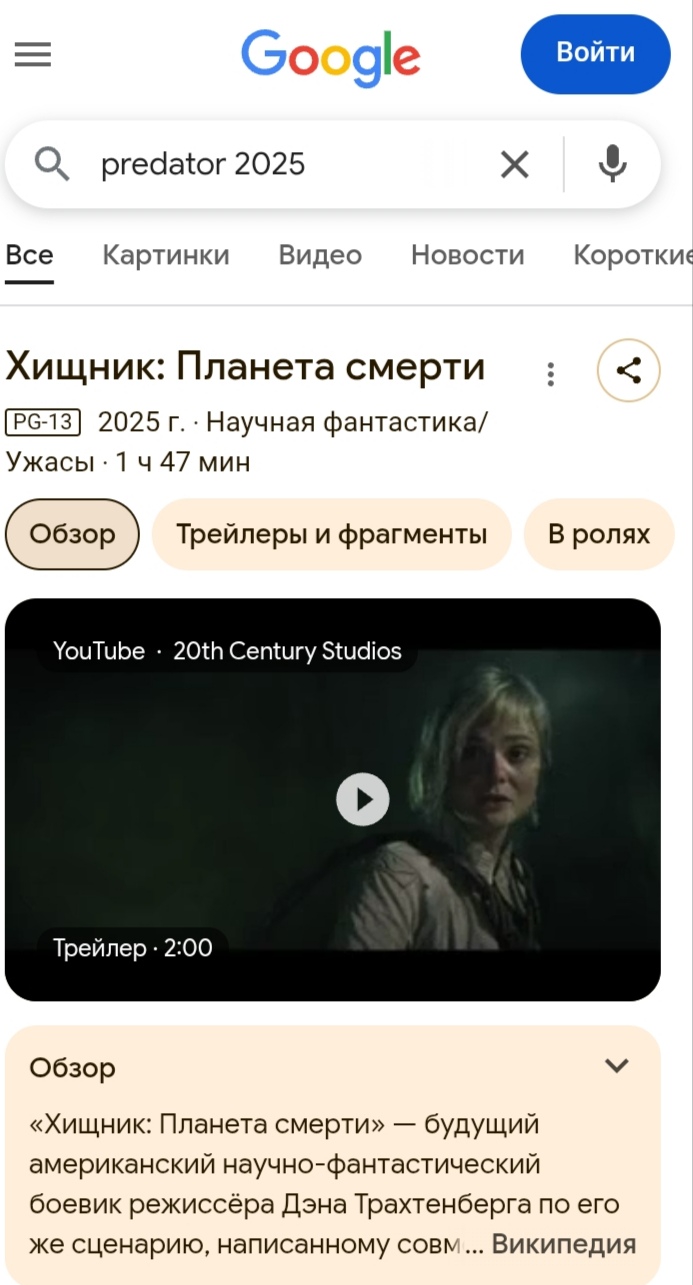Switch to the Видео tab

[320, 256]
